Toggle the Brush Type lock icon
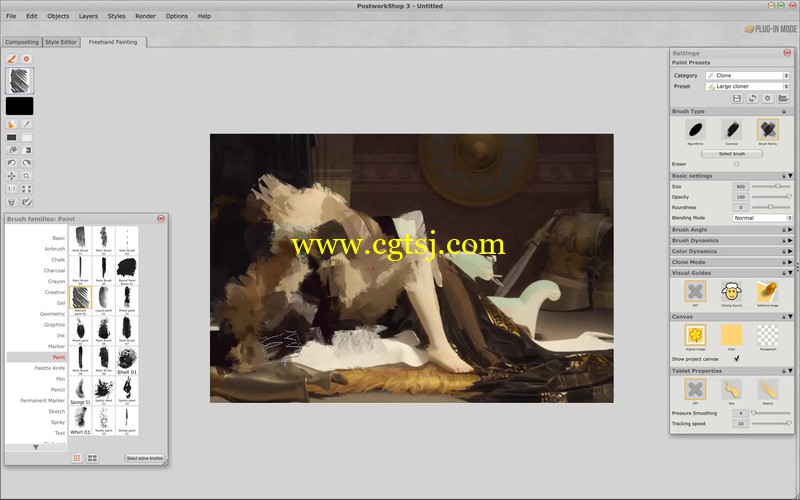Image resolution: width=800 pixels, height=500 pixels. tap(784, 111)
